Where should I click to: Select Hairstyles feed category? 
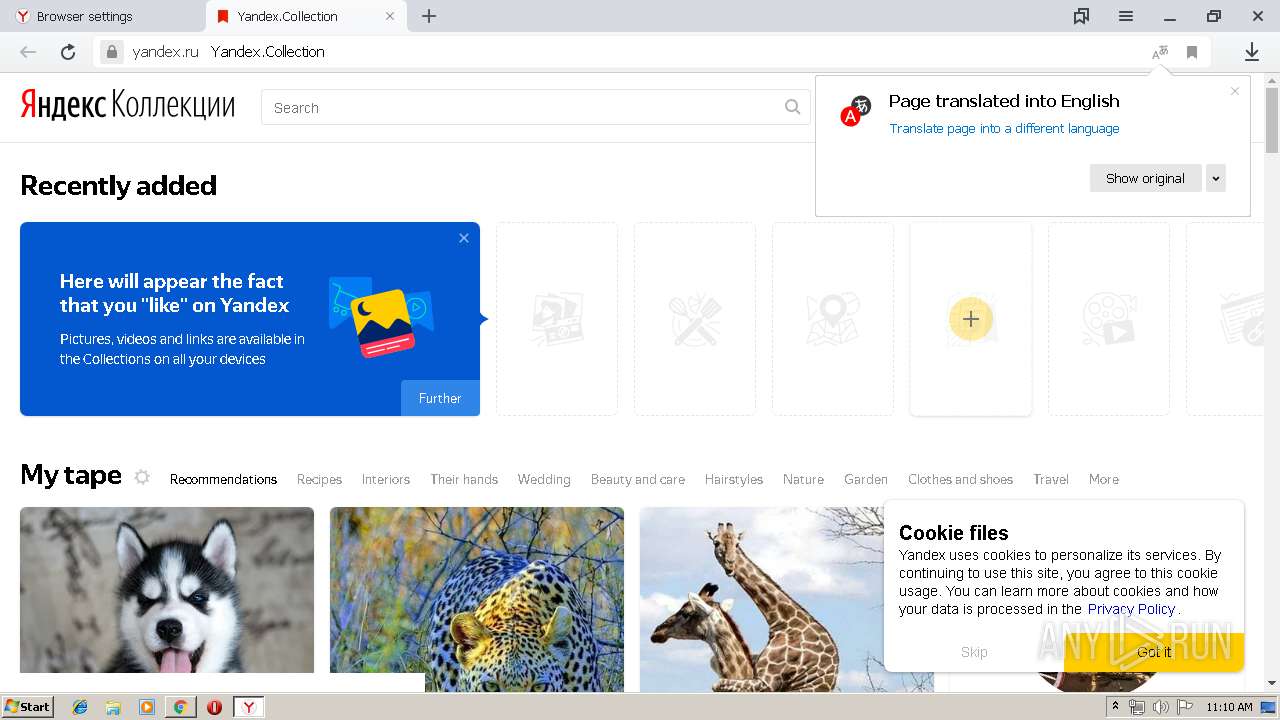(x=734, y=479)
